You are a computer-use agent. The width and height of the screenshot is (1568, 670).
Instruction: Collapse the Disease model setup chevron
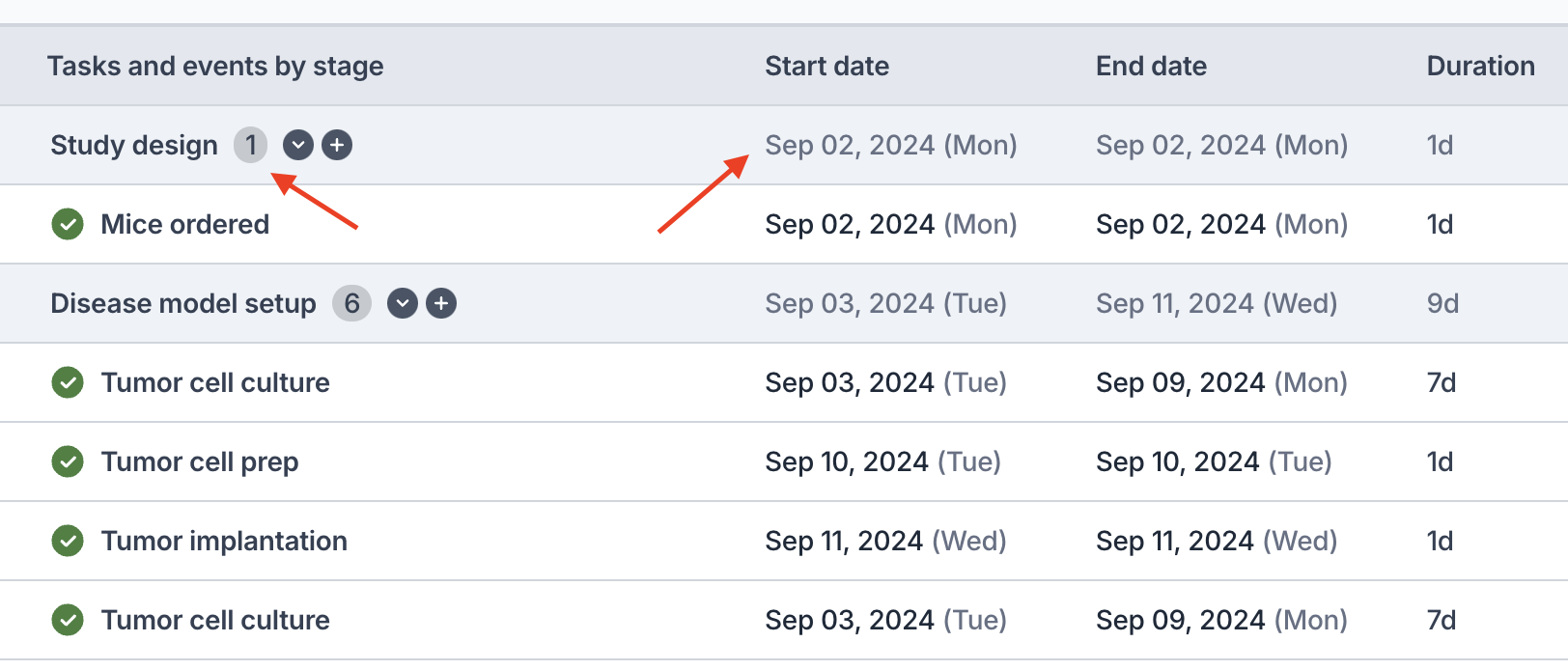(x=403, y=303)
